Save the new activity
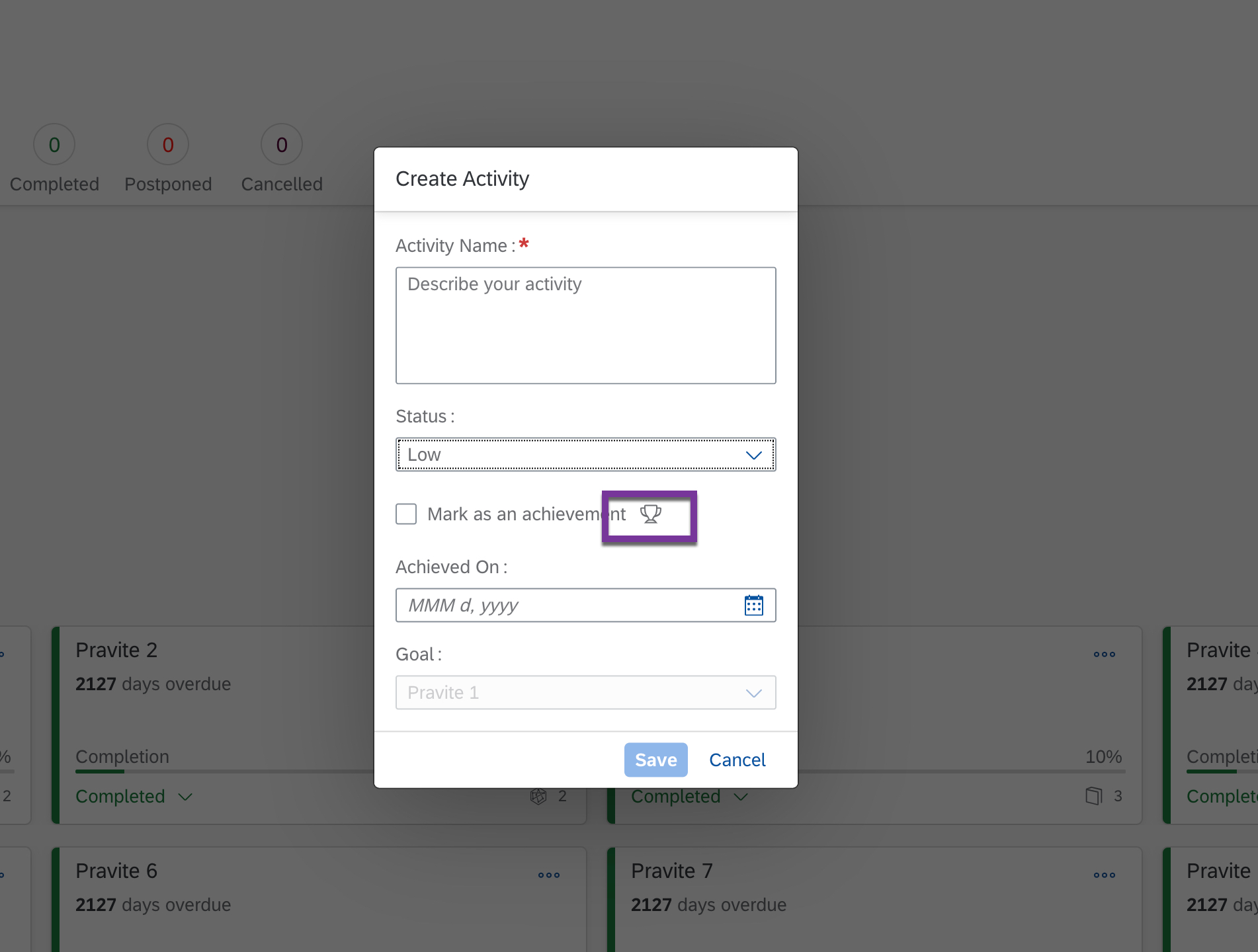The image size is (1258, 952). [x=655, y=760]
